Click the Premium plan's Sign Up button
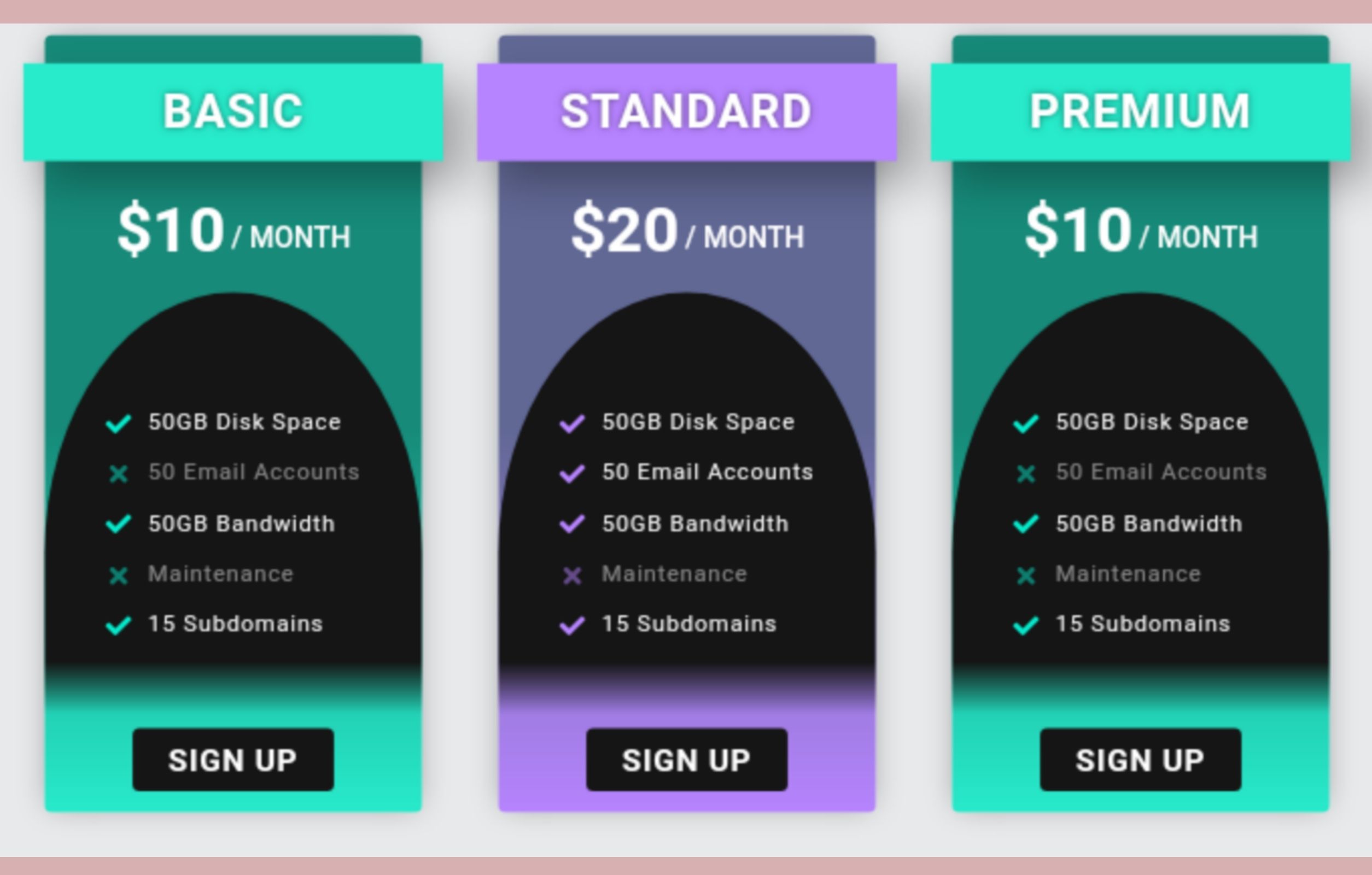The height and width of the screenshot is (875, 1372). (x=1140, y=760)
